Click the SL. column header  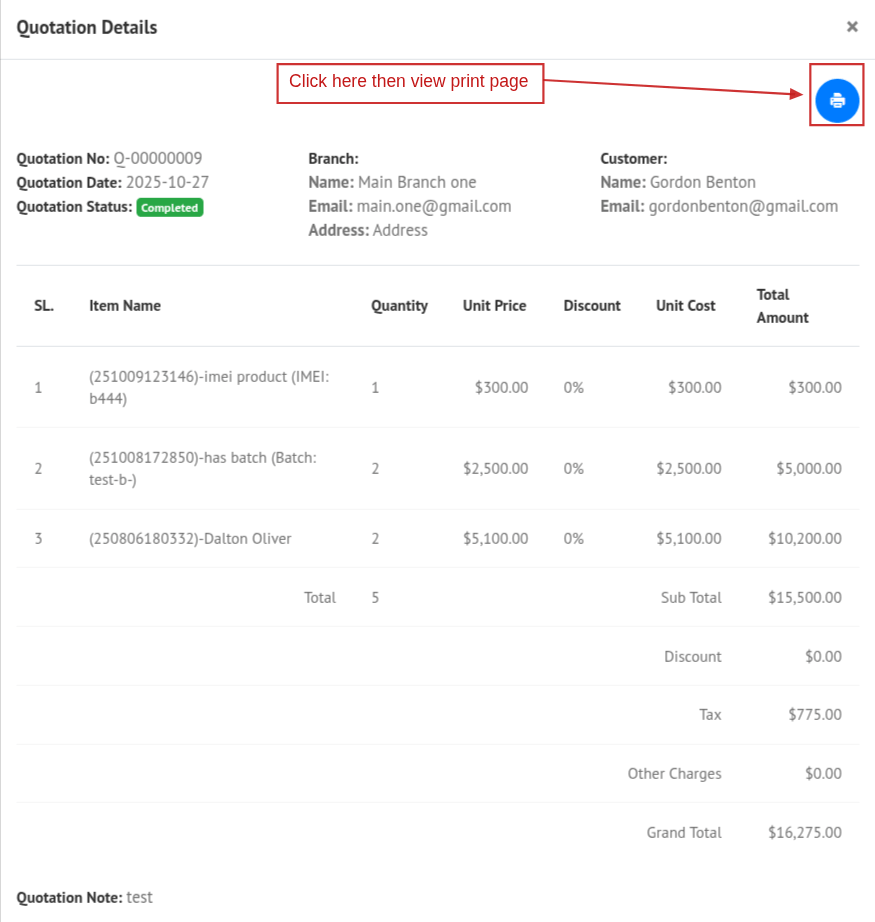tap(44, 306)
